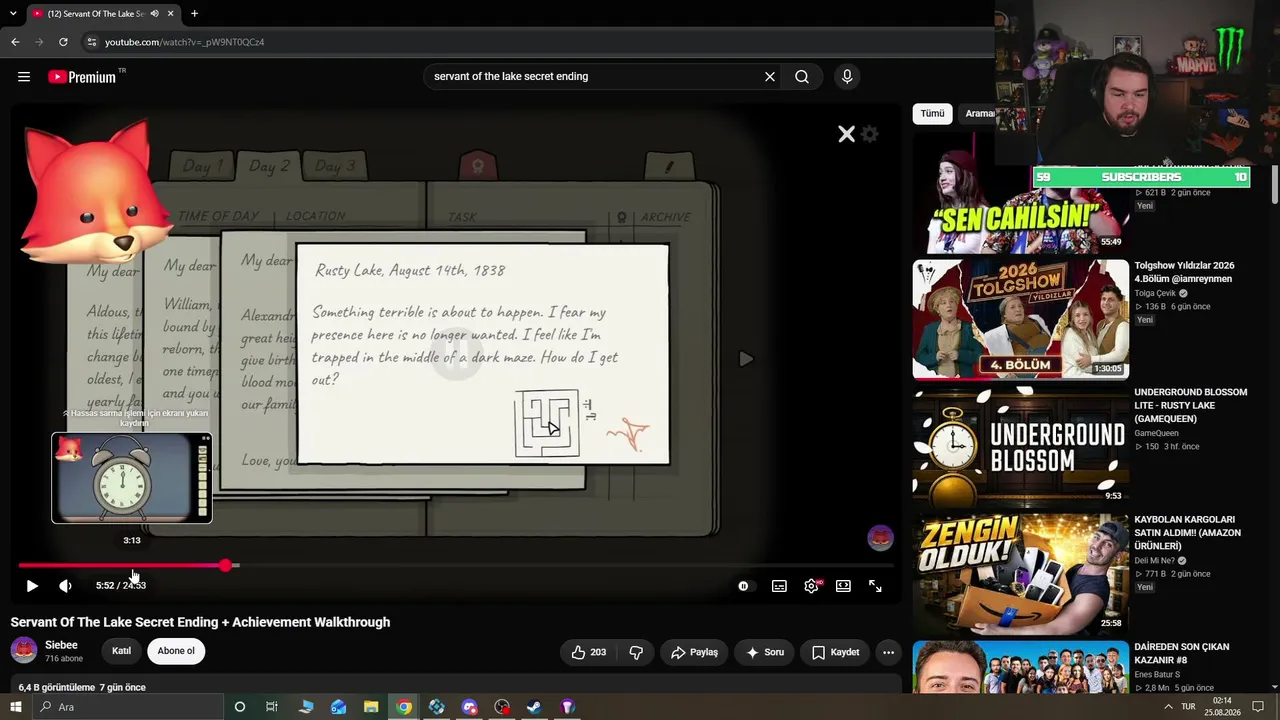1280x720 pixels.
Task: Open Windows Start menu
Action: tap(15, 707)
